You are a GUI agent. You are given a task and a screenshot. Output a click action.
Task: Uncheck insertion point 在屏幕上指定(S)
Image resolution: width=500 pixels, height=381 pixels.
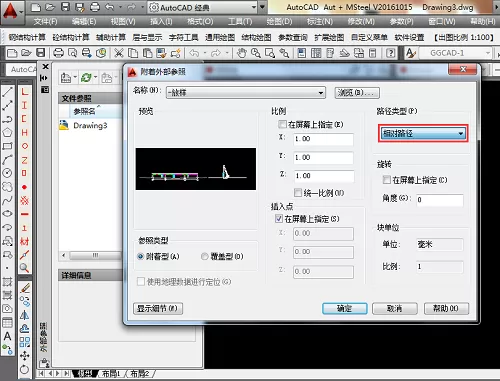279,219
